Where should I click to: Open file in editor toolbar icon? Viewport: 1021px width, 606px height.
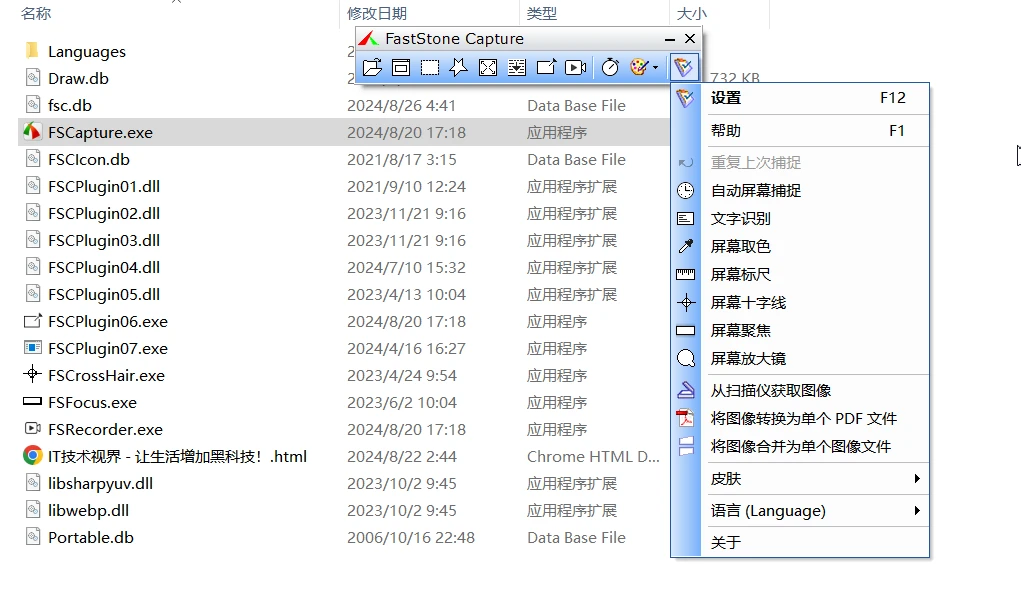click(x=372, y=67)
